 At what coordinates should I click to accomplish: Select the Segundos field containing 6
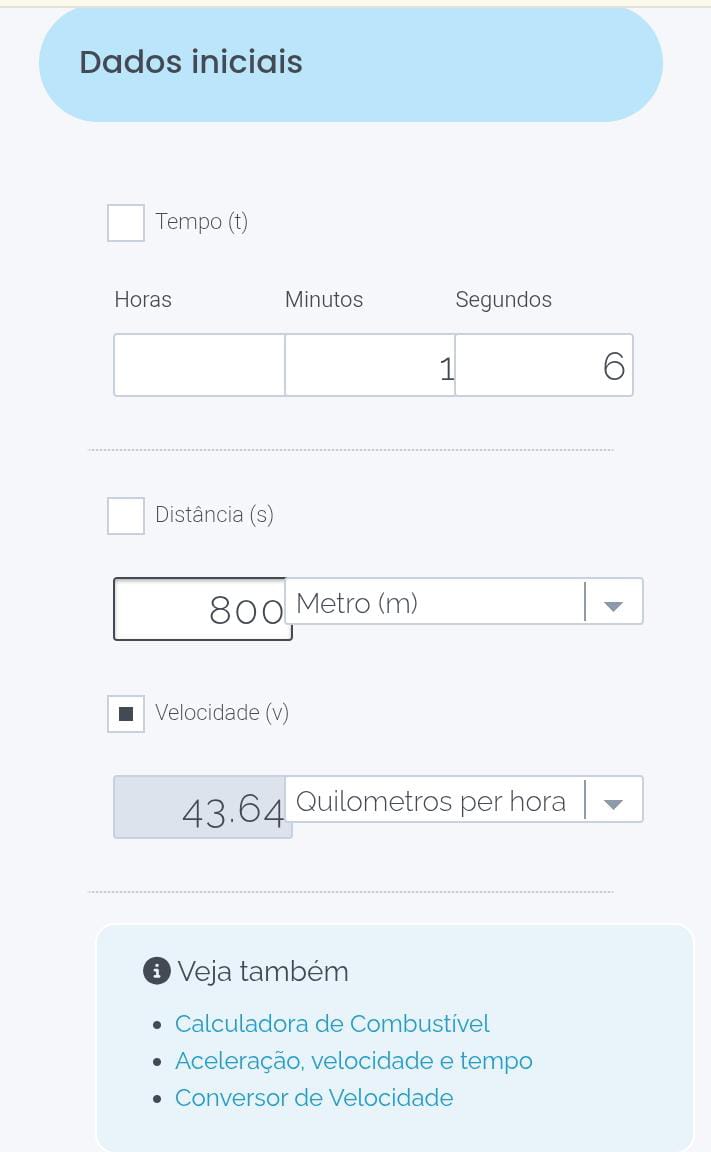click(x=544, y=365)
